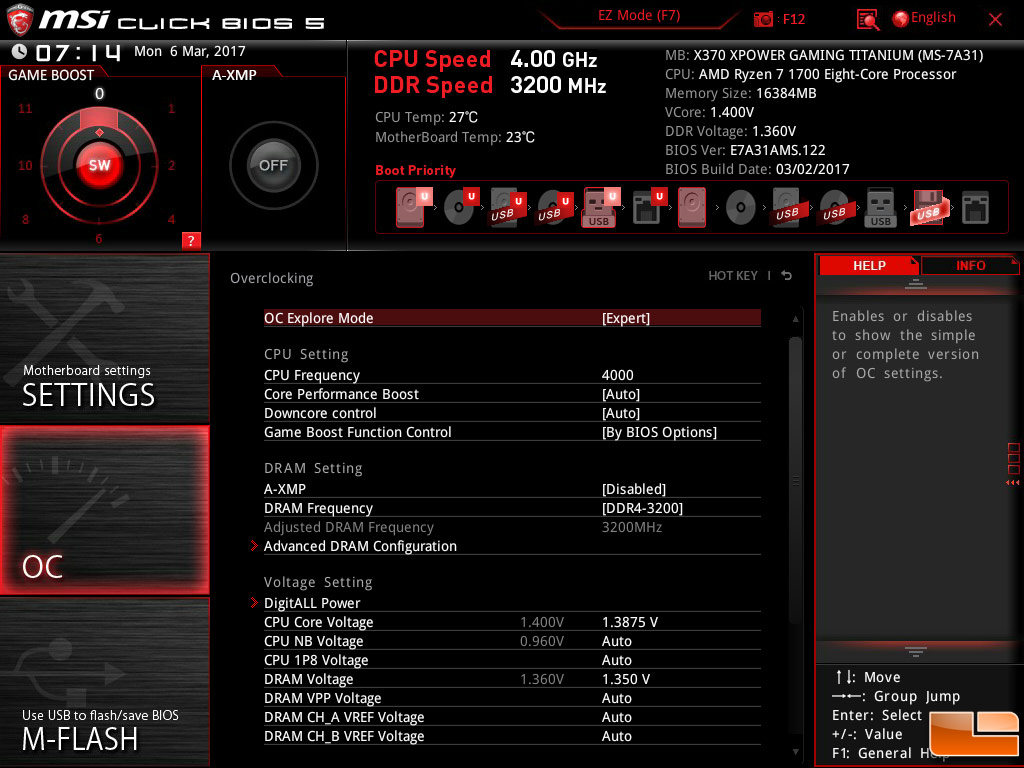This screenshot has width=1024, height=768.
Task: Select the USB floppy boot device icon
Action: point(928,207)
